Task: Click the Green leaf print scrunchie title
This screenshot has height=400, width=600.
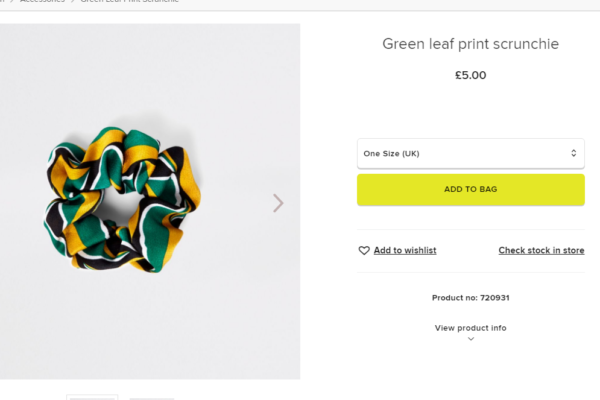Action: pos(470,44)
